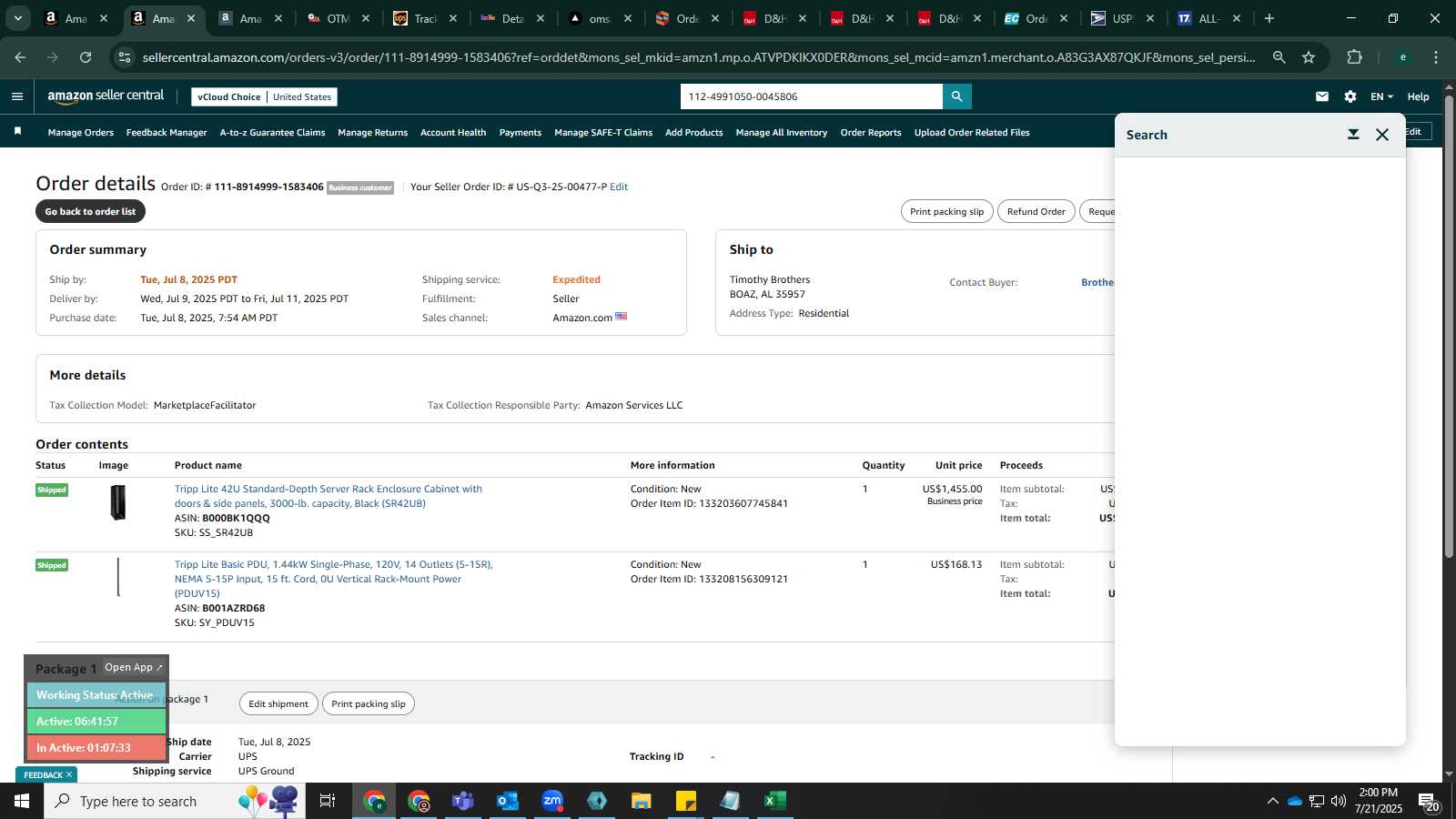Close the Search side panel
Image resolution: width=1456 pixels, height=819 pixels.
(x=1382, y=135)
